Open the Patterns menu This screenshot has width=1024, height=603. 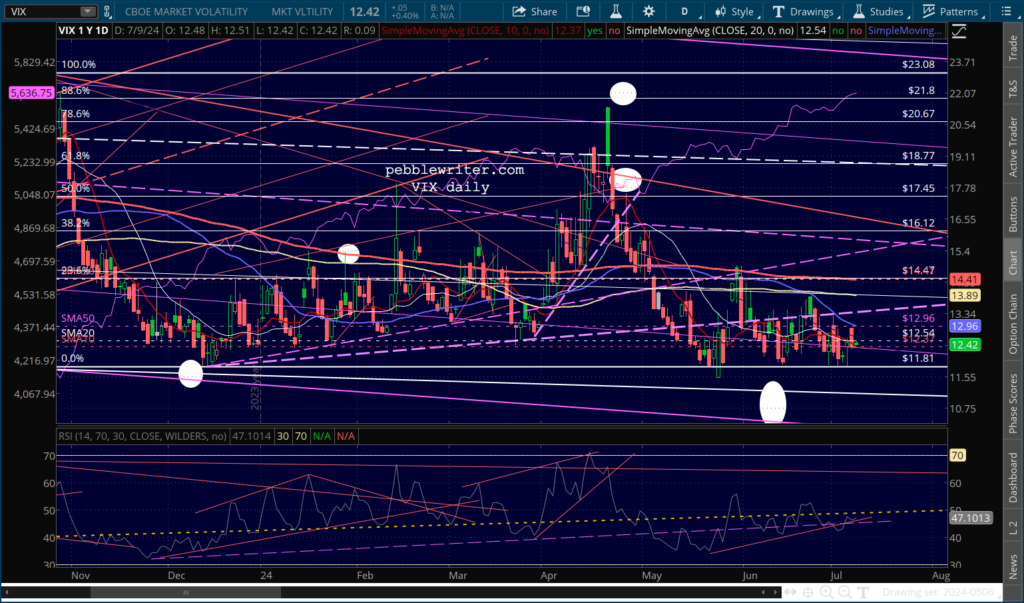point(950,12)
